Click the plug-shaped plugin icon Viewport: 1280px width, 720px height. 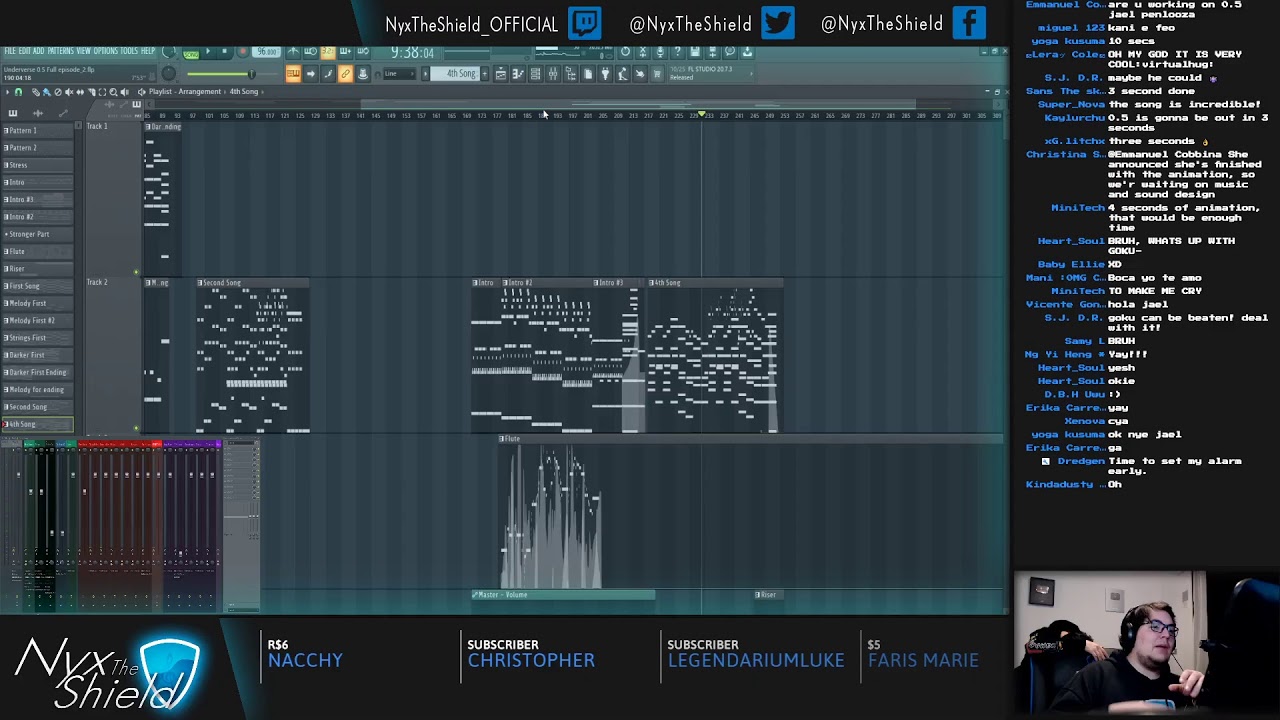pyautogui.click(x=605, y=74)
